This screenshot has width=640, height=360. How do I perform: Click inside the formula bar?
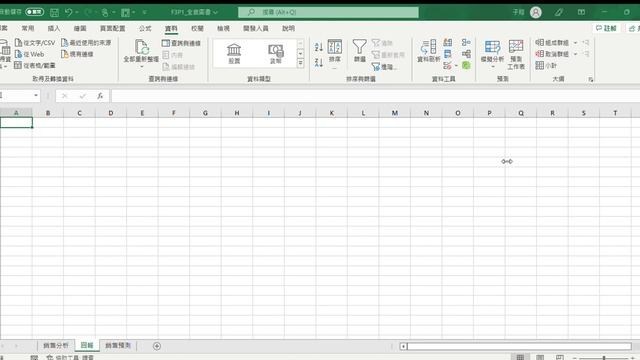tap(375, 96)
